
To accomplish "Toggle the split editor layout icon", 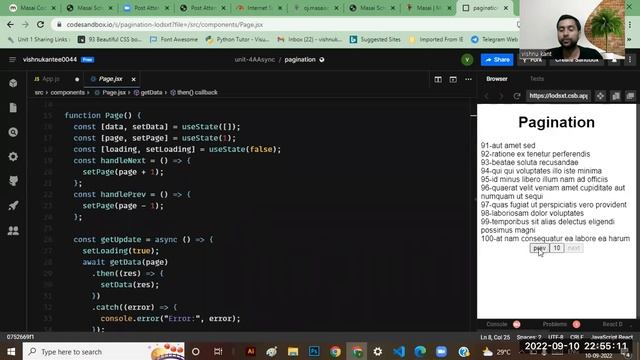I will pos(438,79).
